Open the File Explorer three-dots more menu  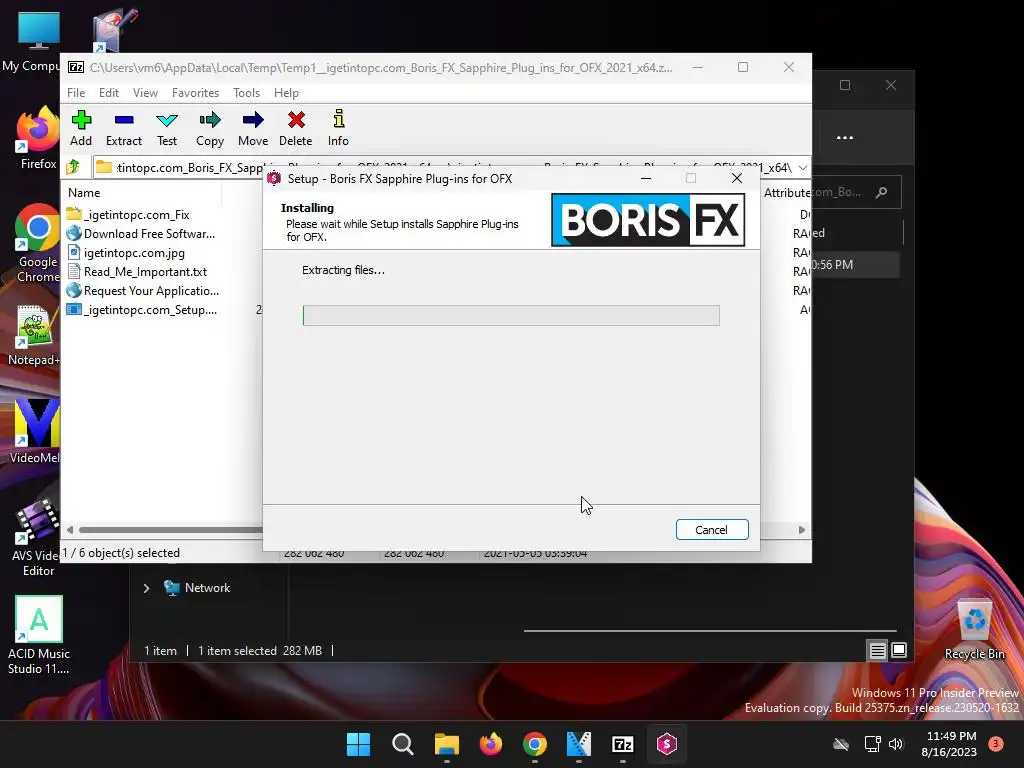coord(845,138)
